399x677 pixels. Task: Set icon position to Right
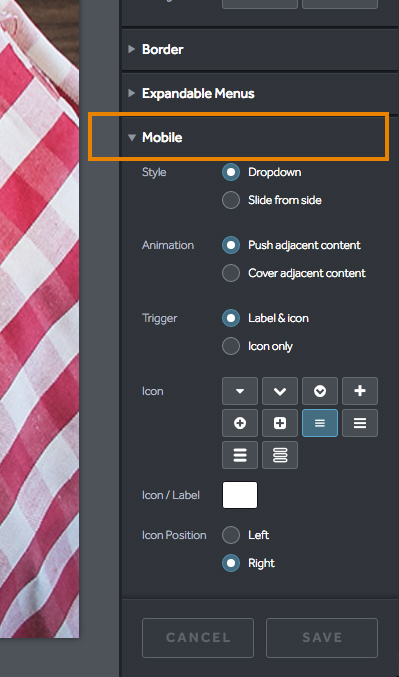pyautogui.click(x=231, y=563)
